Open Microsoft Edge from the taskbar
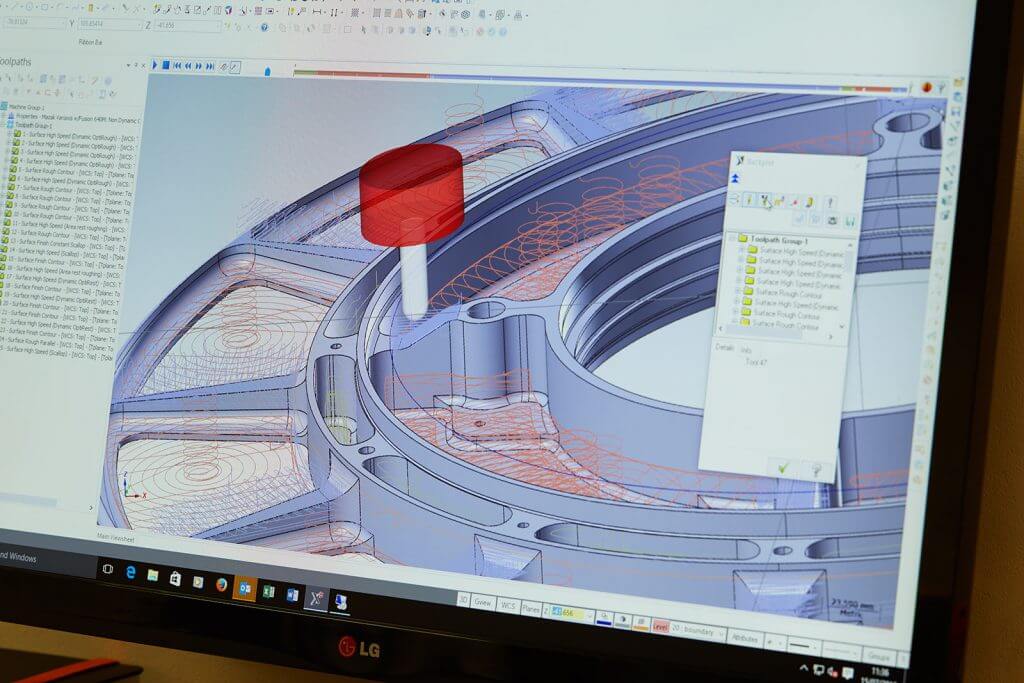 131,573
